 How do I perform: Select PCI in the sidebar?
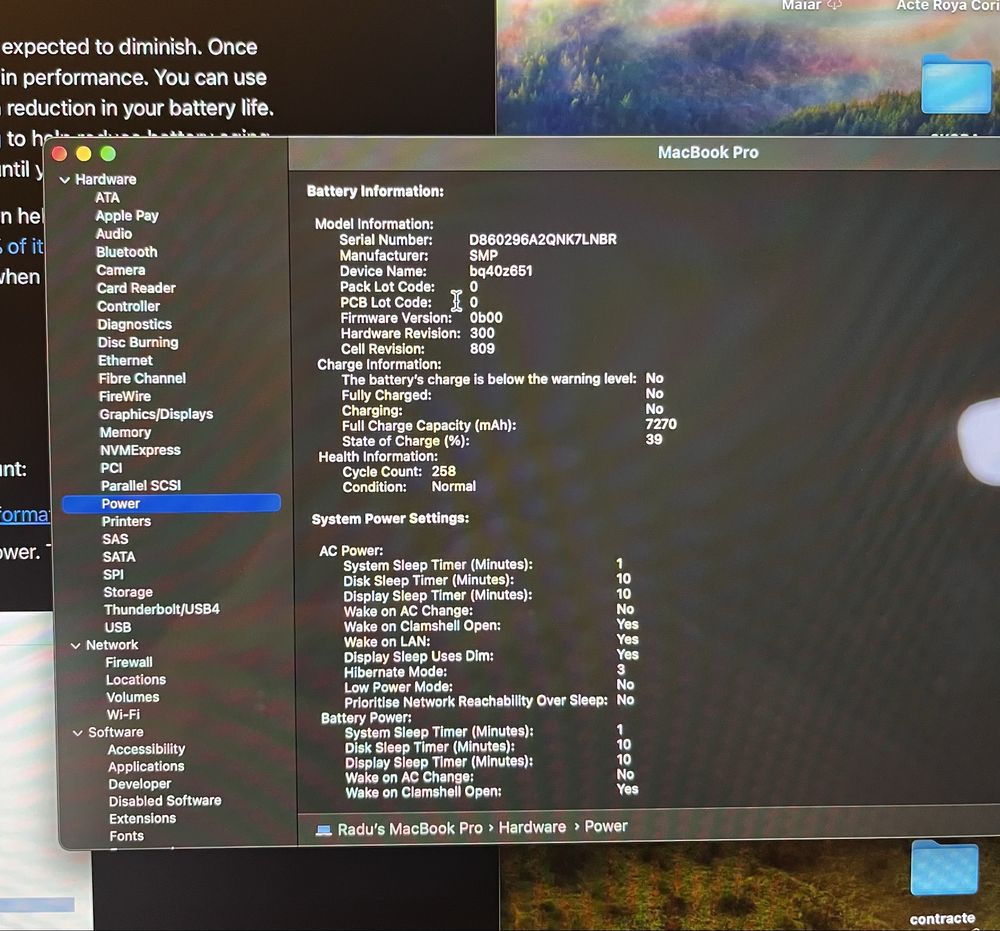111,468
